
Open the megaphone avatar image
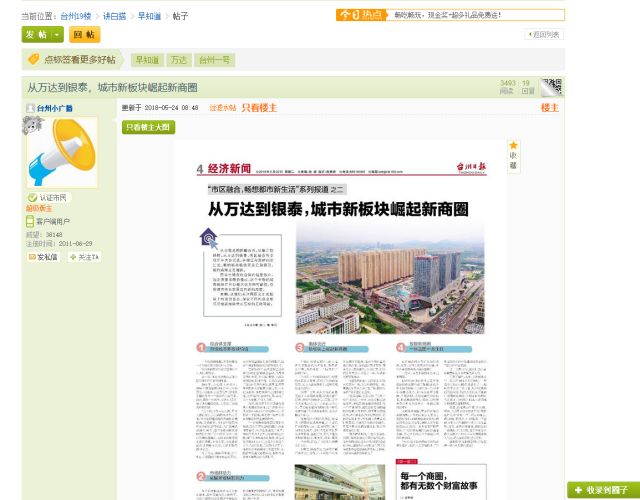click(62, 153)
